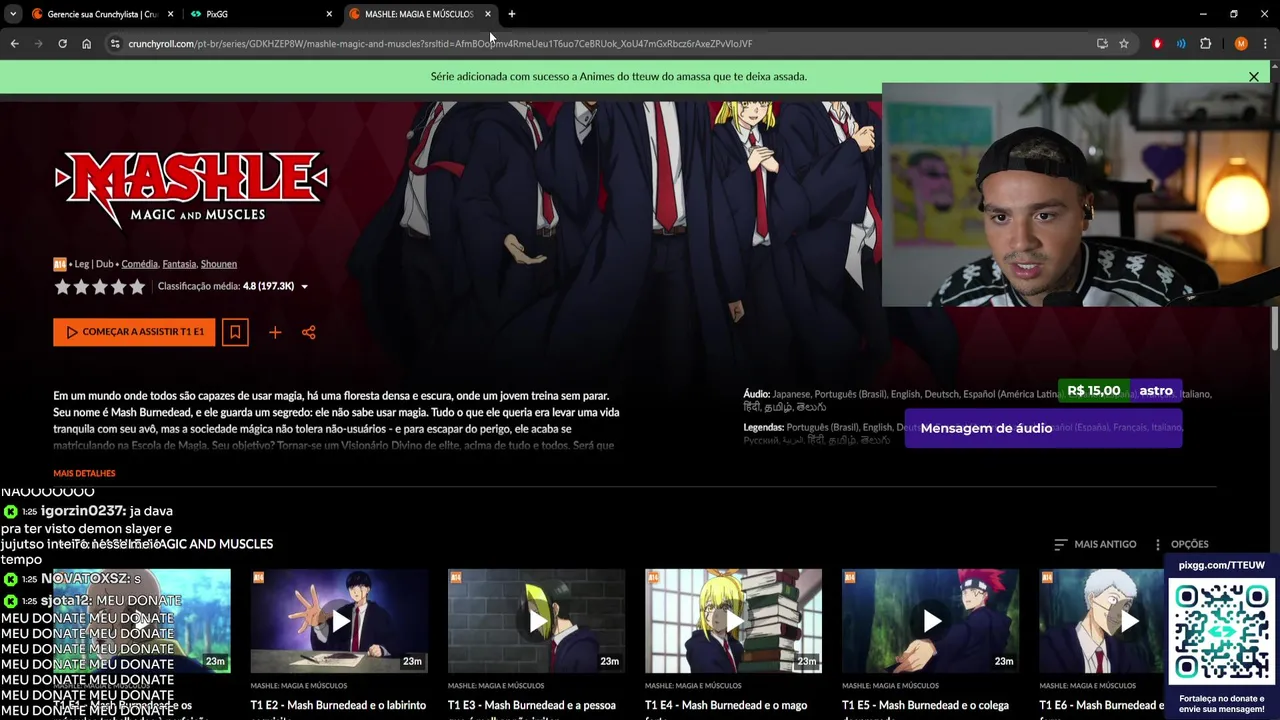The height and width of the screenshot is (720, 1280).
Task: Open the OPÇÕES menu
Action: [x=1181, y=544]
